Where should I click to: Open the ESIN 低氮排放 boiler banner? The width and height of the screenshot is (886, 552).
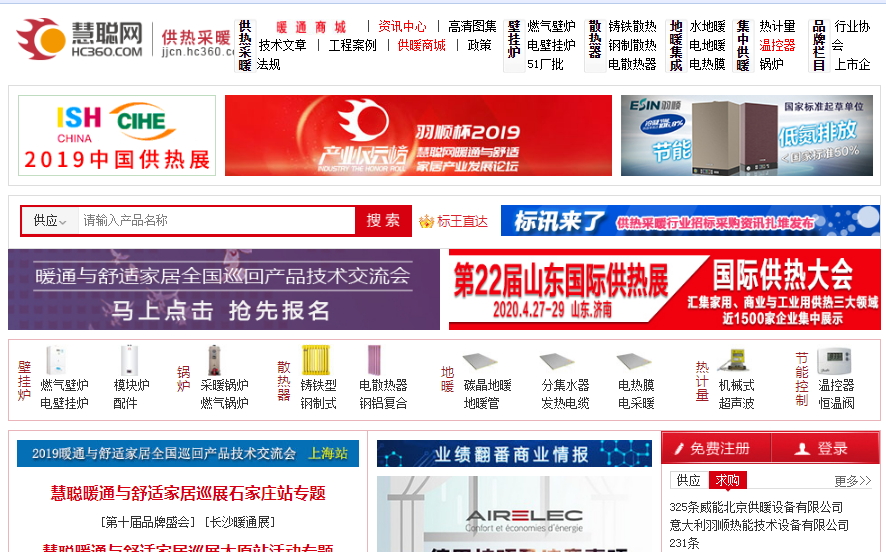tap(747, 136)
